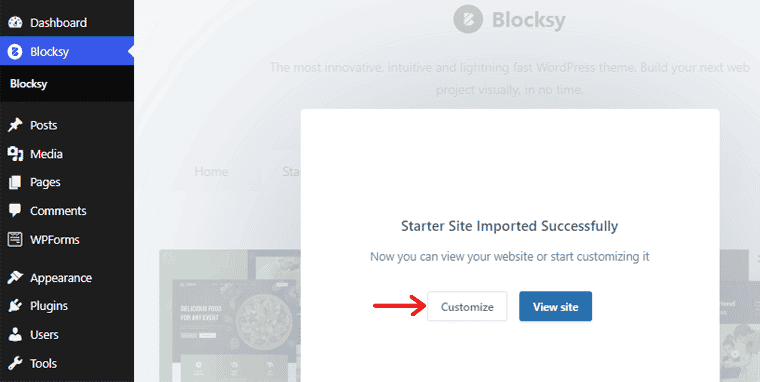Go to the Comments menu
The width and height of the screenshot is (760, 382).
coord(58,211)
